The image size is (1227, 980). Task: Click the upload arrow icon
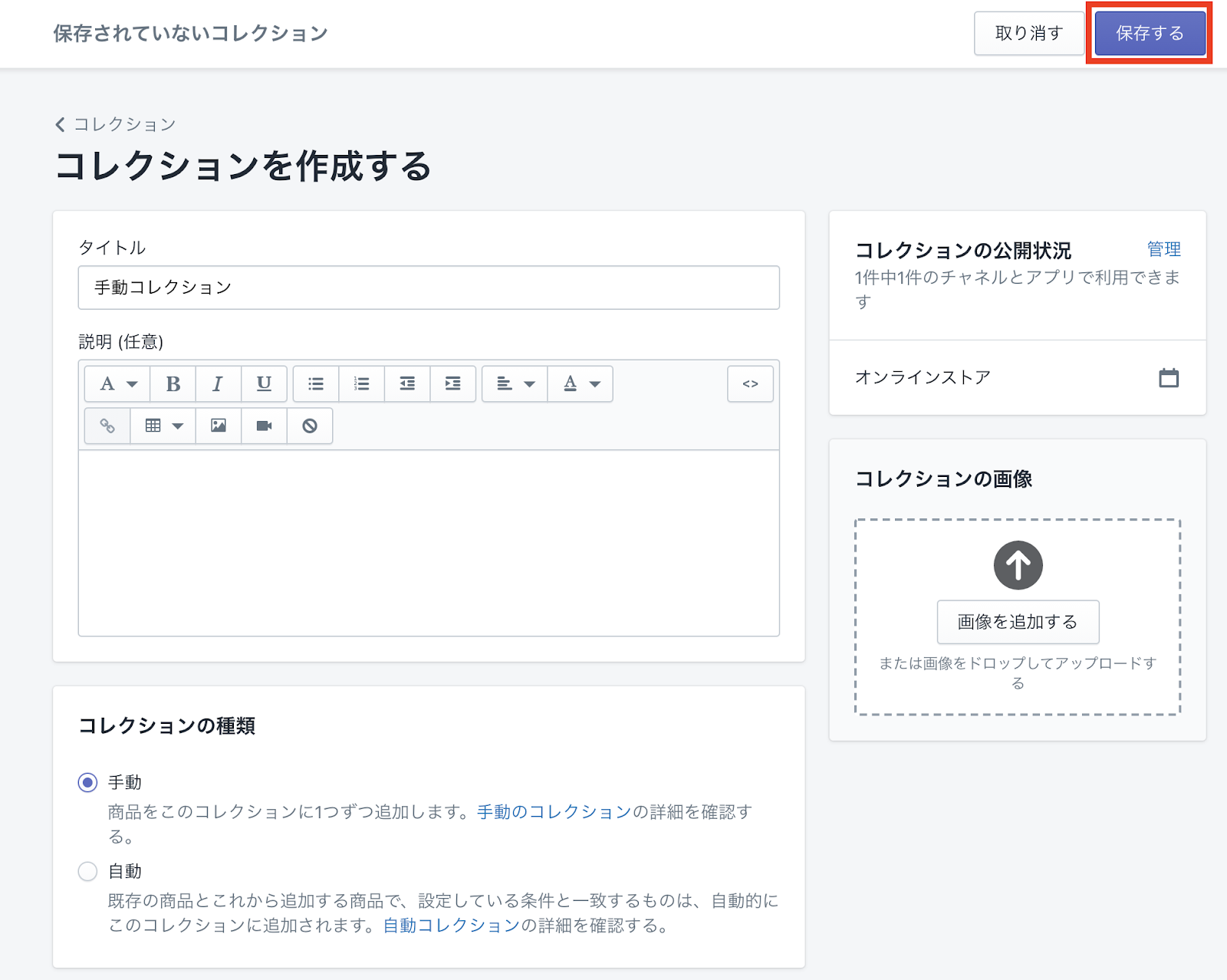tap(1018, 565)
